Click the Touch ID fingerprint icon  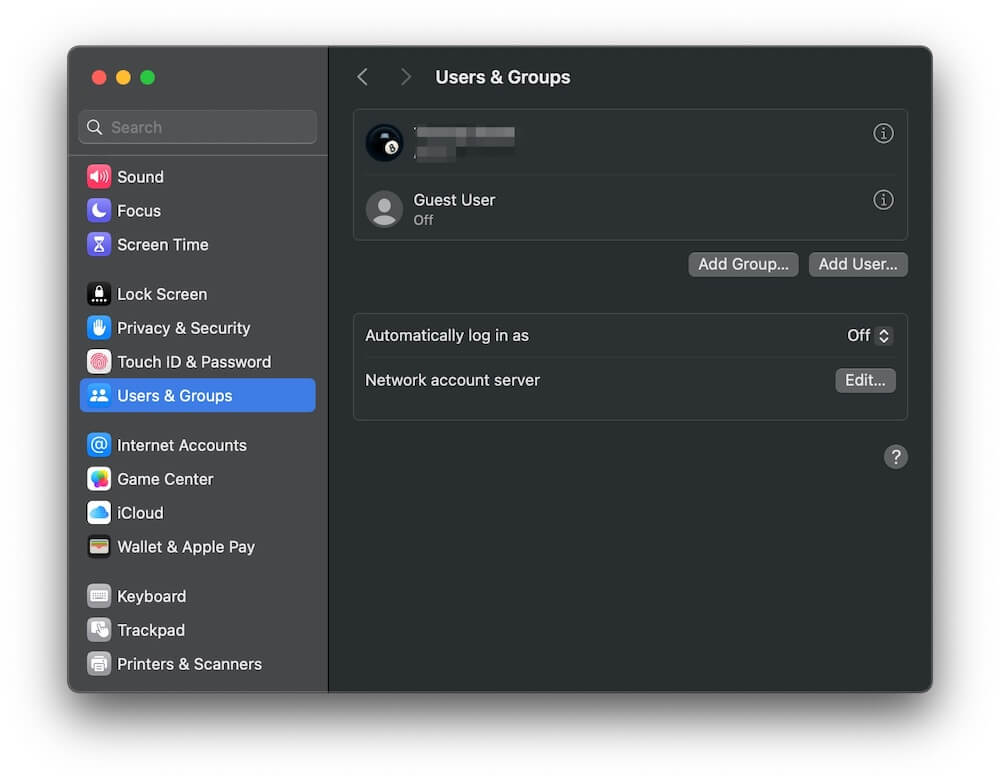[99, 362]
